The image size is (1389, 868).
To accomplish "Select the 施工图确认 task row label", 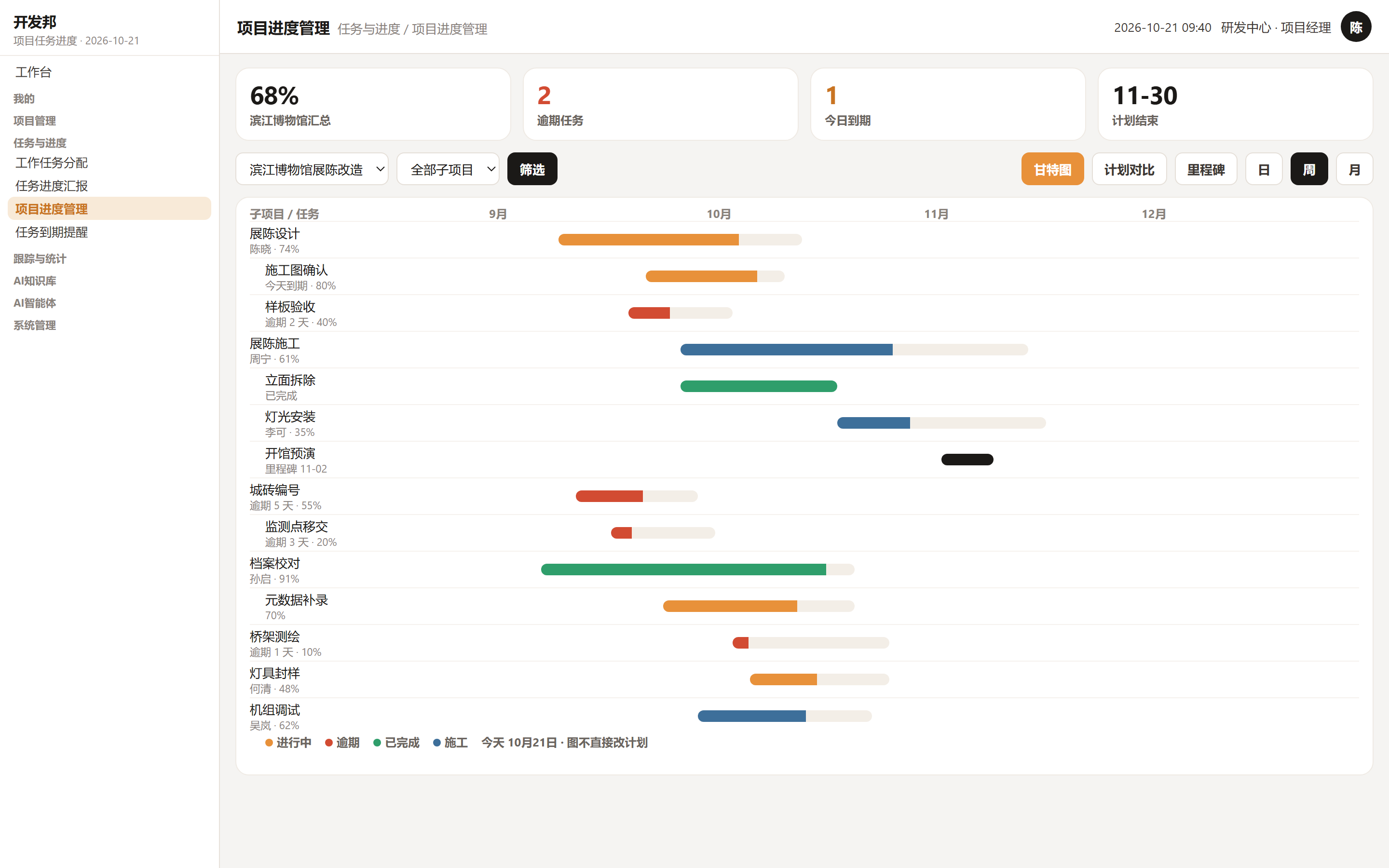I will coord(296,271).
